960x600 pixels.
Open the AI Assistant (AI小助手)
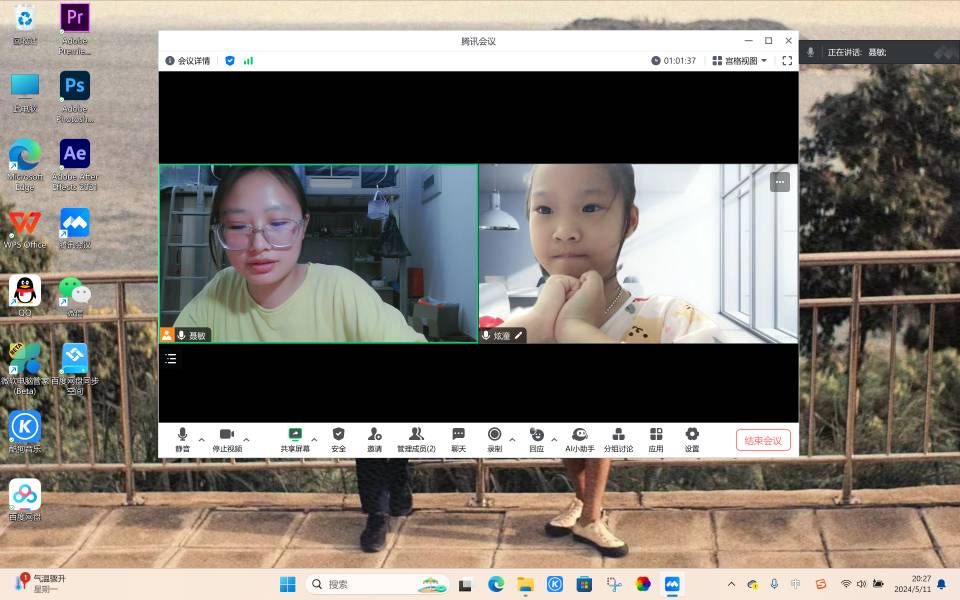click(x=579, y=439)
